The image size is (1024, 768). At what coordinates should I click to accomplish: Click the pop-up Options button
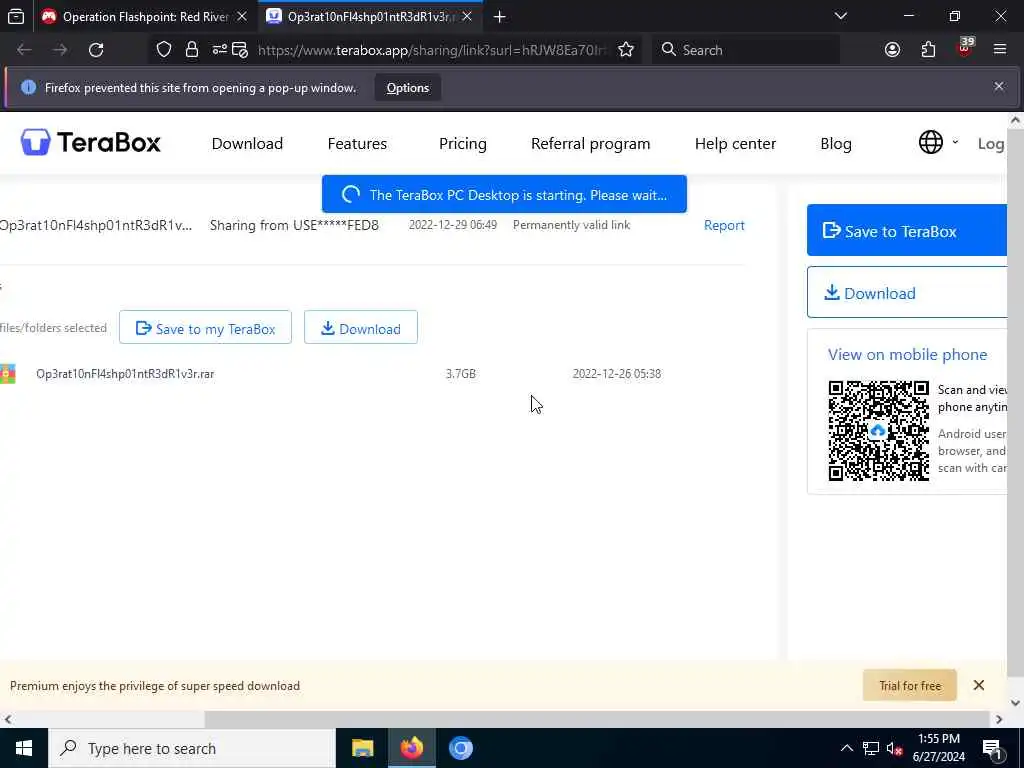408,88
